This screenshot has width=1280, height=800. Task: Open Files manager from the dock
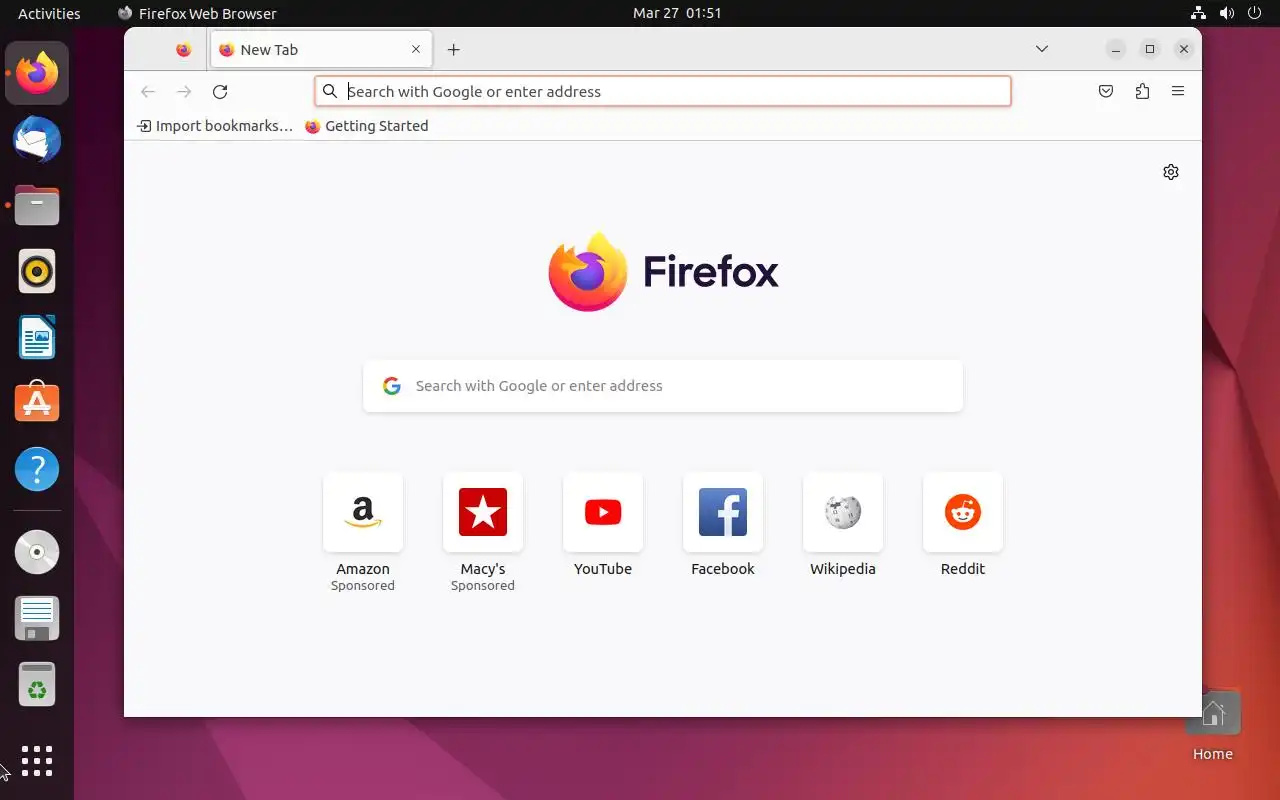[37, 205]
